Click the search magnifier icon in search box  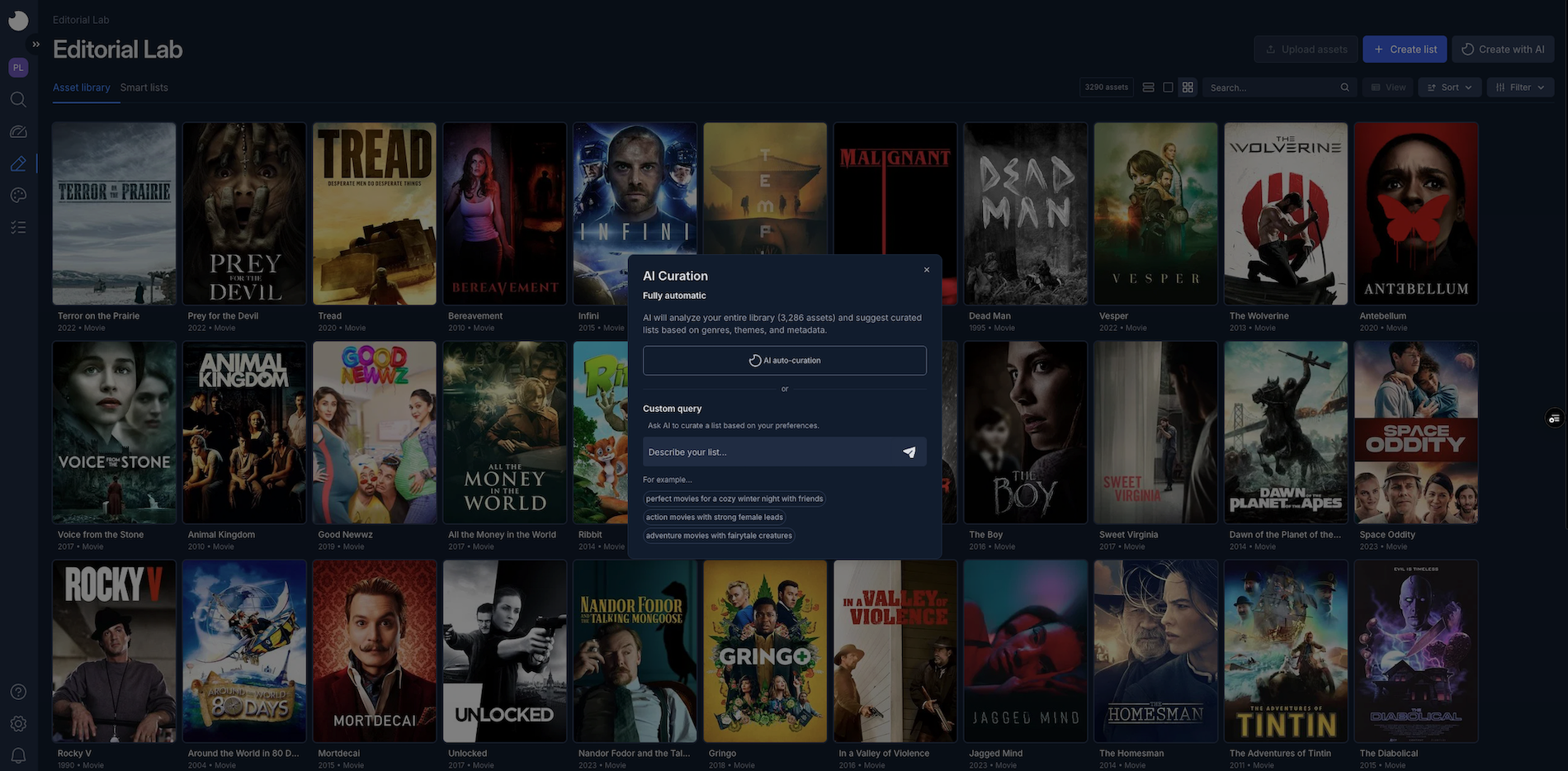click(1344, 88)
